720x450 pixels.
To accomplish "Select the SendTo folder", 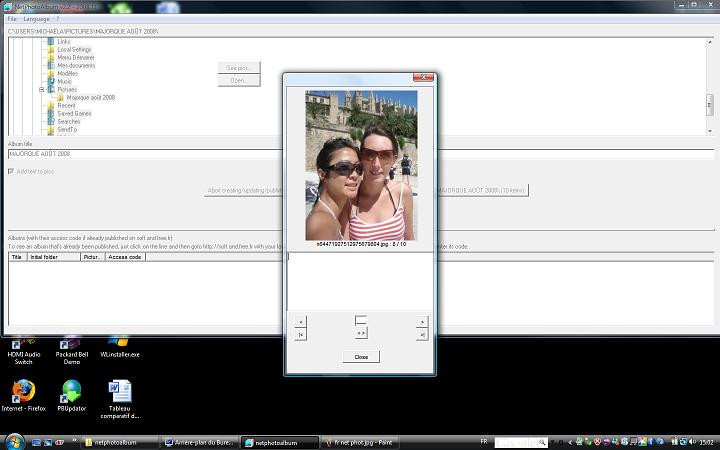I will click(x=67, y=129).
